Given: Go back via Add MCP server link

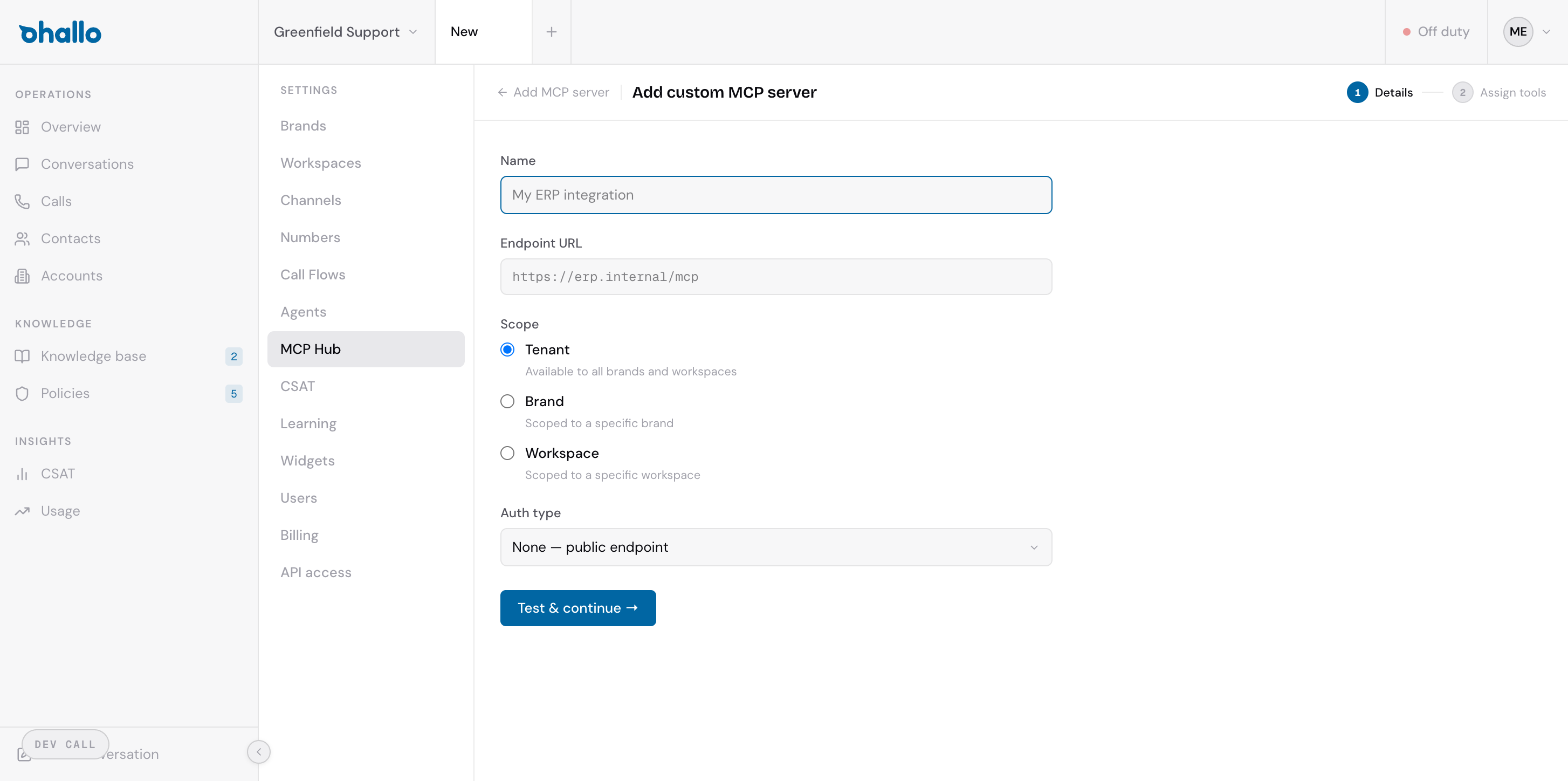Looking at the screenshot, I should (553, 92).
